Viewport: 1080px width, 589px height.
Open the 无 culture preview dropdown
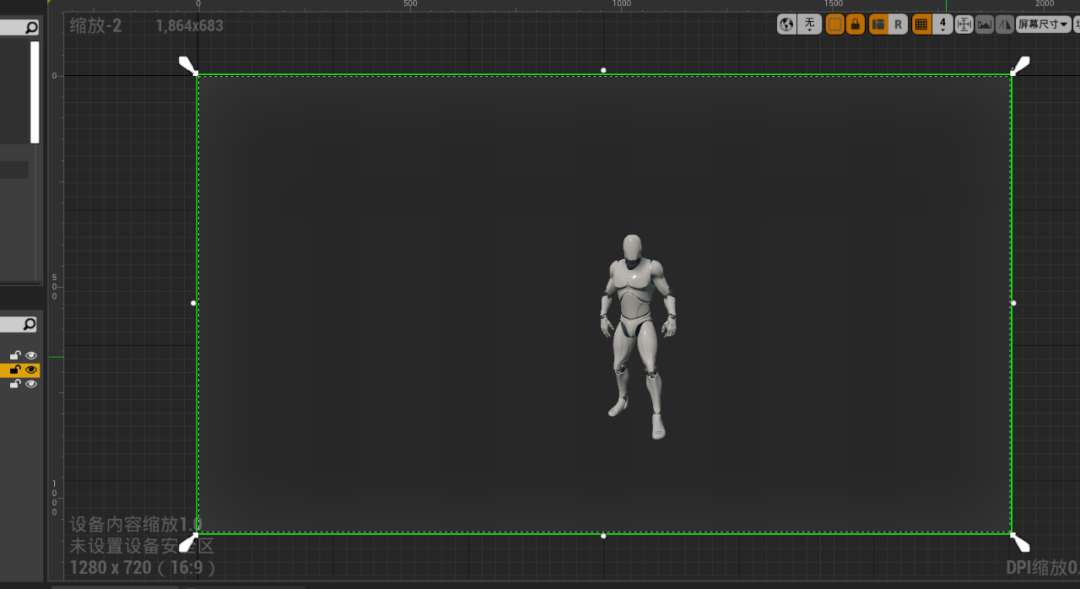[x=809, y=25]
